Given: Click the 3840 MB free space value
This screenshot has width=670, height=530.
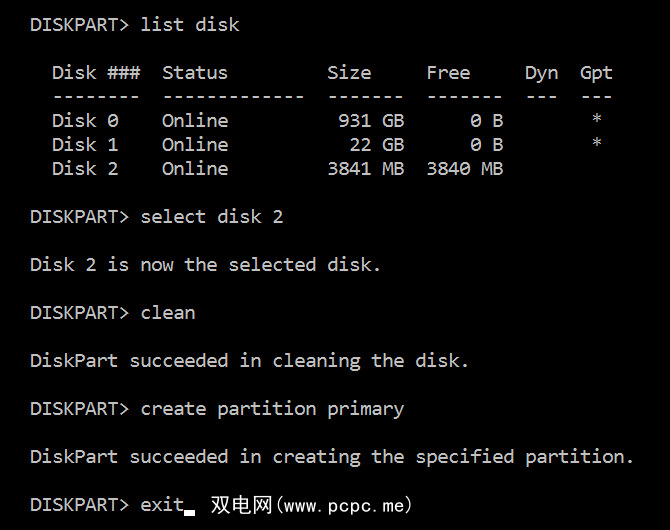Looking at the screenshot, I should pyautogui.click(x=464, y=168).
